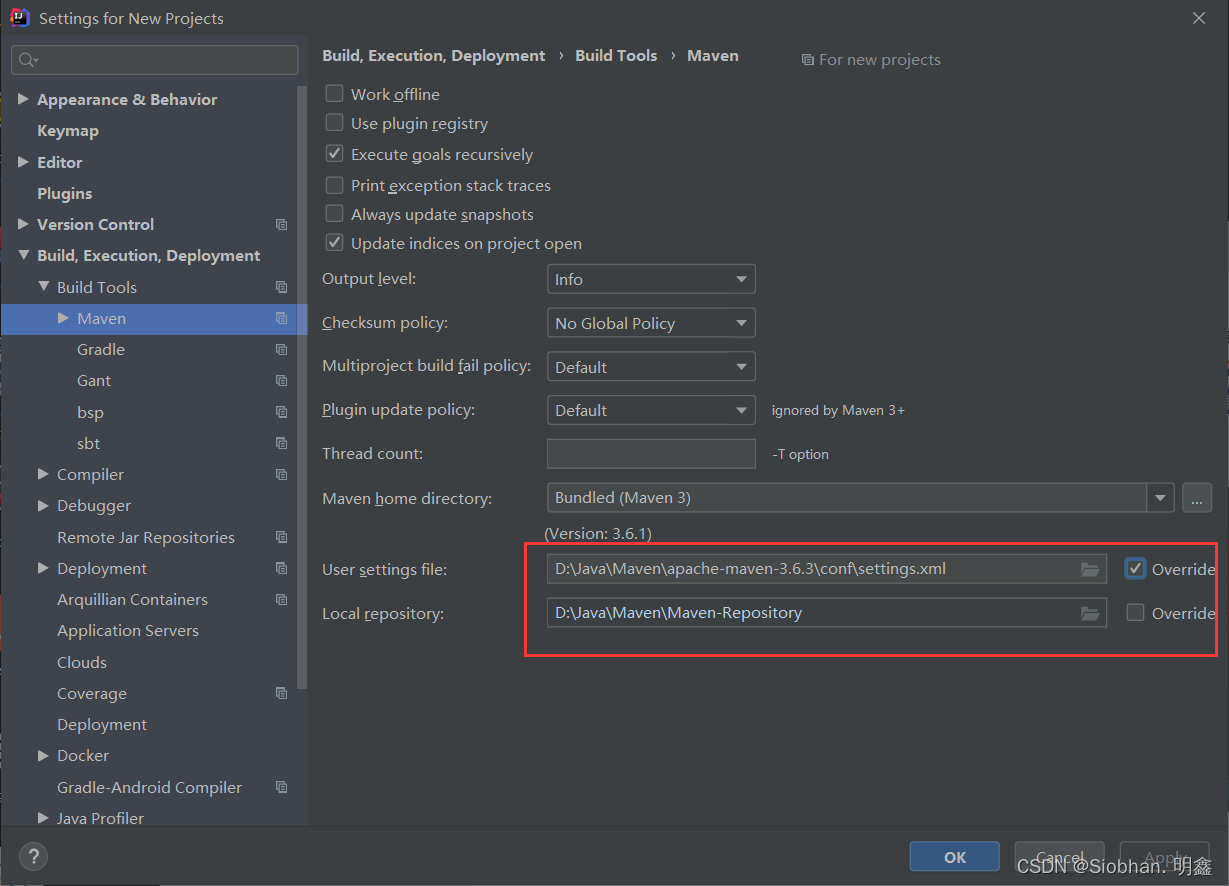The height and width of the screenshot is (886, 1229).
Task: Enable Always update snapshots checkbox
Action: pos(335,214)
